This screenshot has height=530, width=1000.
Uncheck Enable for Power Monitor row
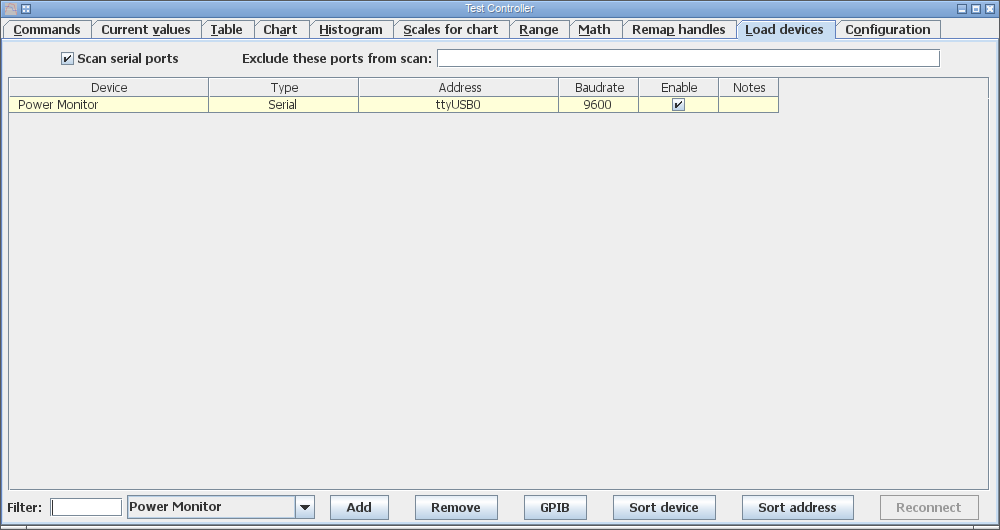click(679, 105)
